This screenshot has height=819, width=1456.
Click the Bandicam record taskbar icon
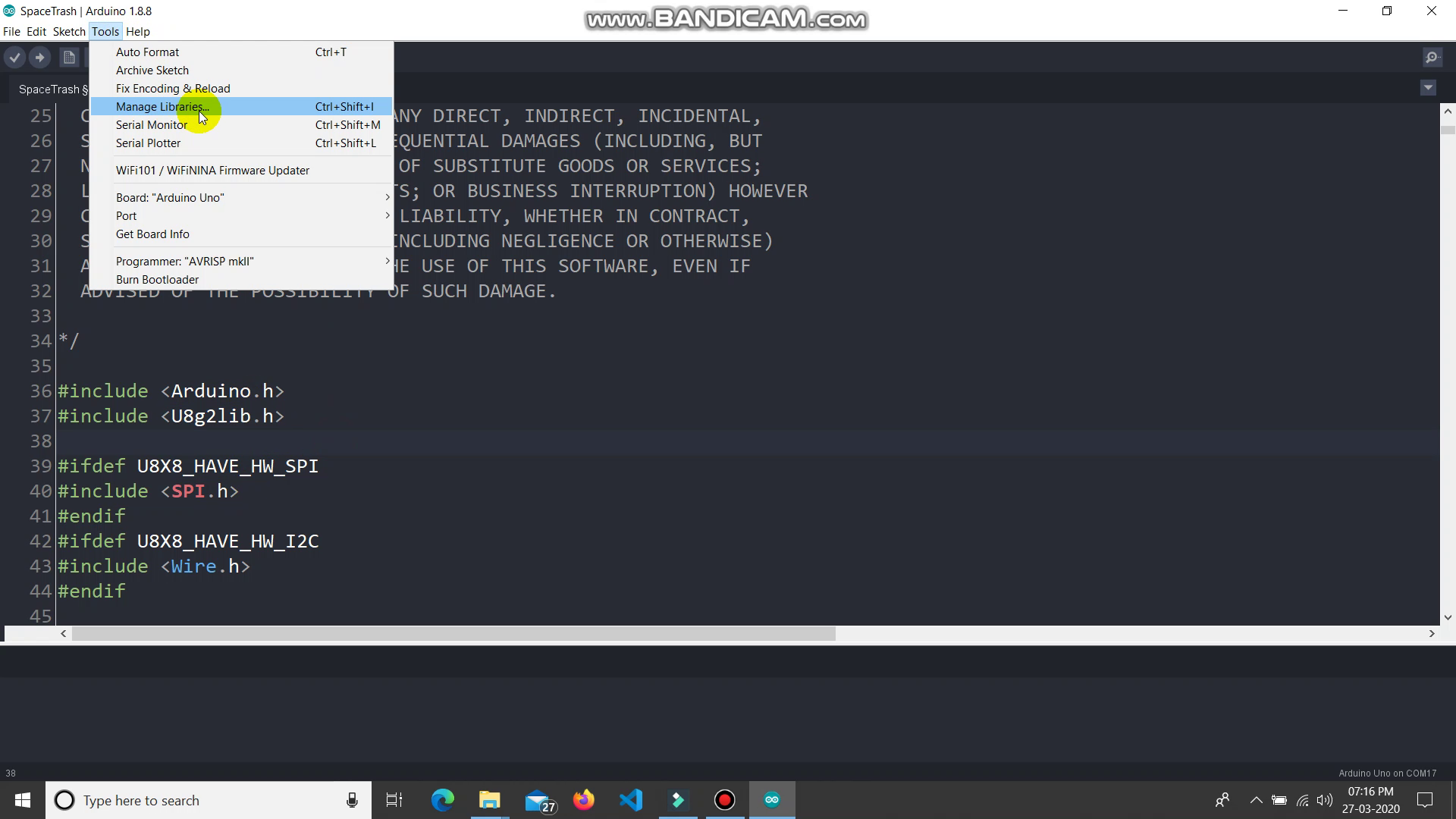[x=725, y=800]
